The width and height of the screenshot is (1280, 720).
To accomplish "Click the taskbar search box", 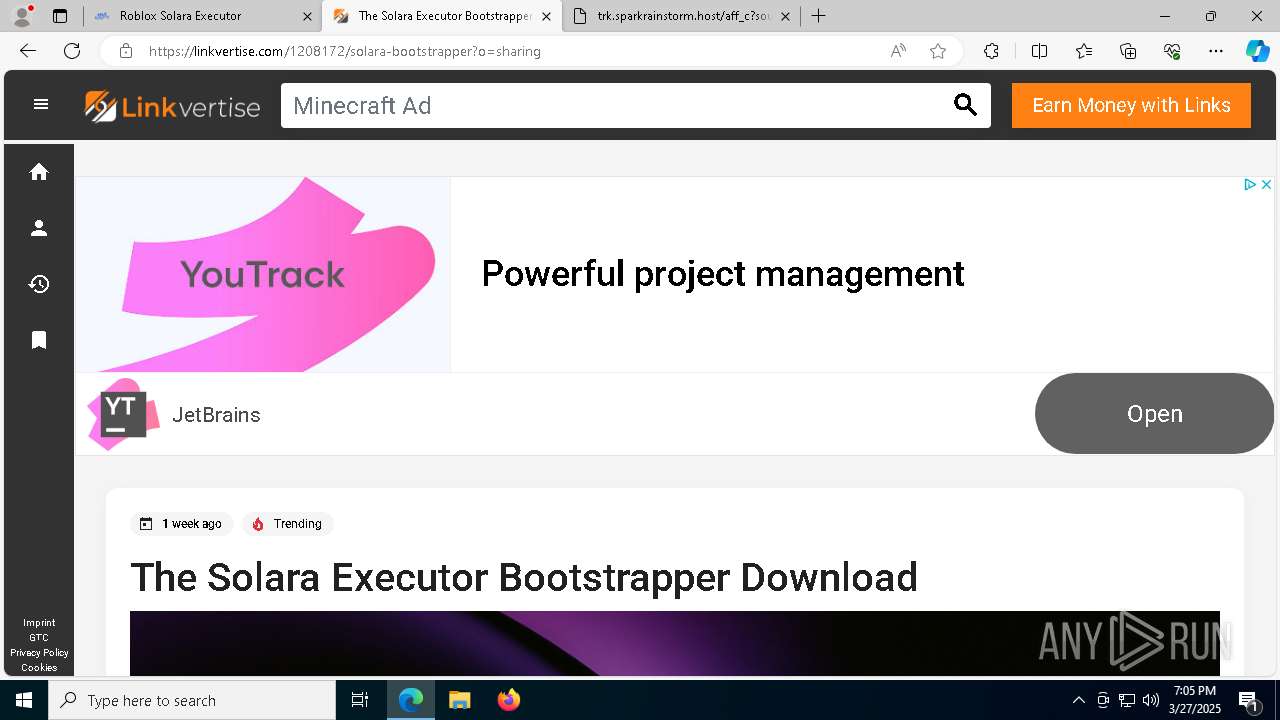I will pos(192,700).
